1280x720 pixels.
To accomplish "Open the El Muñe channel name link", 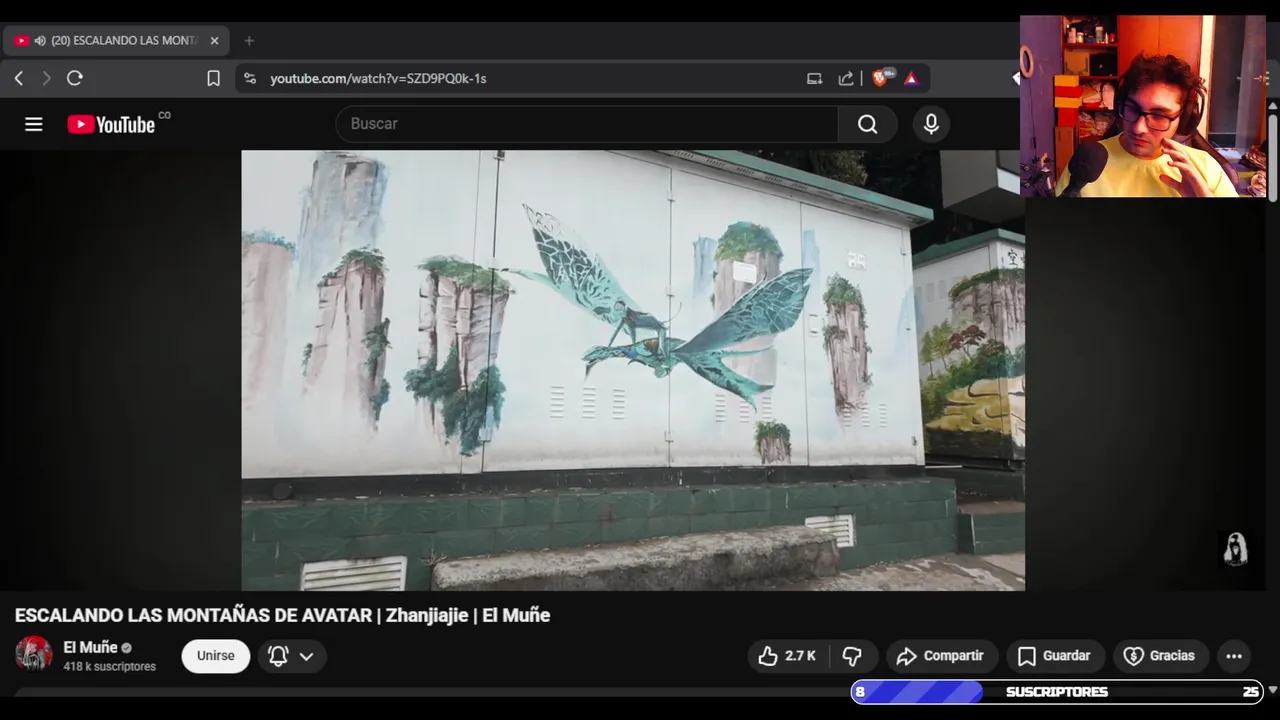I will click(x=90, y=647).
